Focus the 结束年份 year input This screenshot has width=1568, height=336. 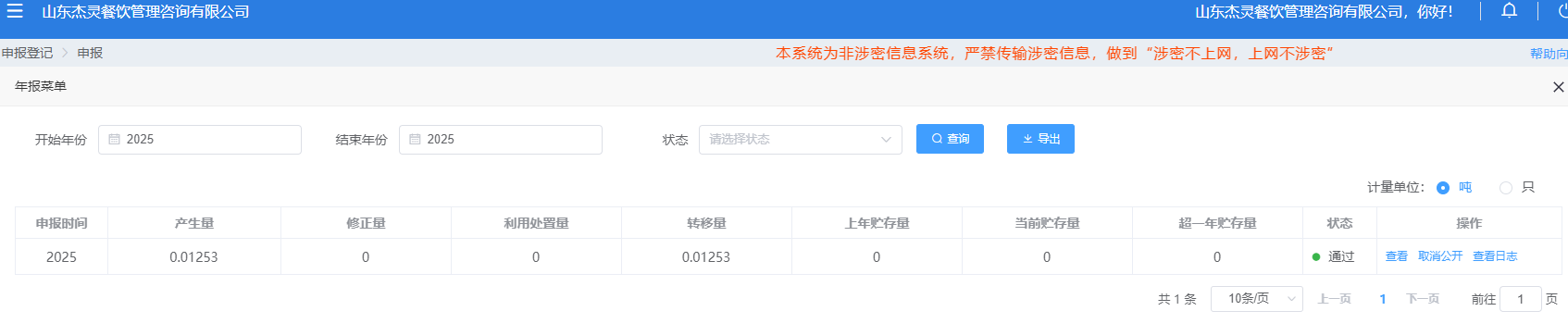point(501,140)
